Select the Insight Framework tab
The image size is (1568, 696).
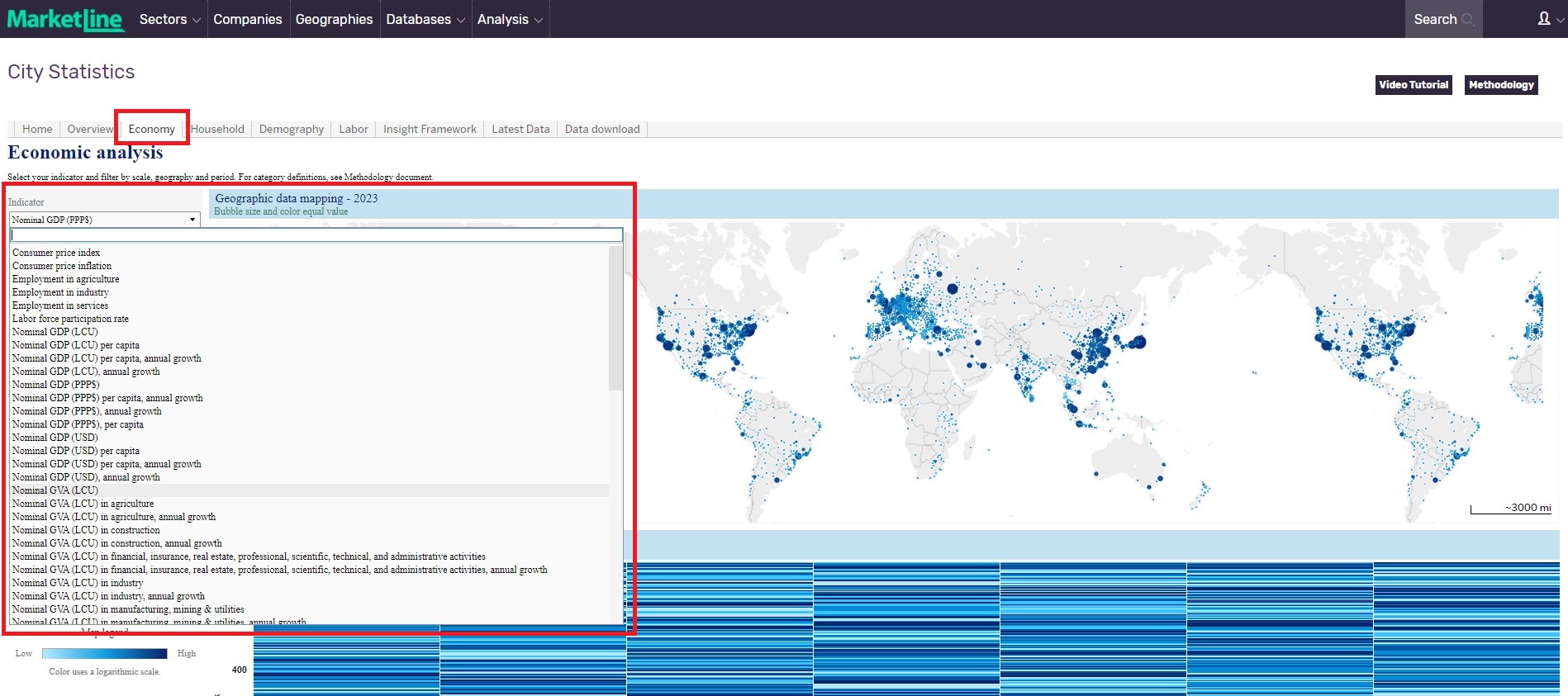point(430,129)
